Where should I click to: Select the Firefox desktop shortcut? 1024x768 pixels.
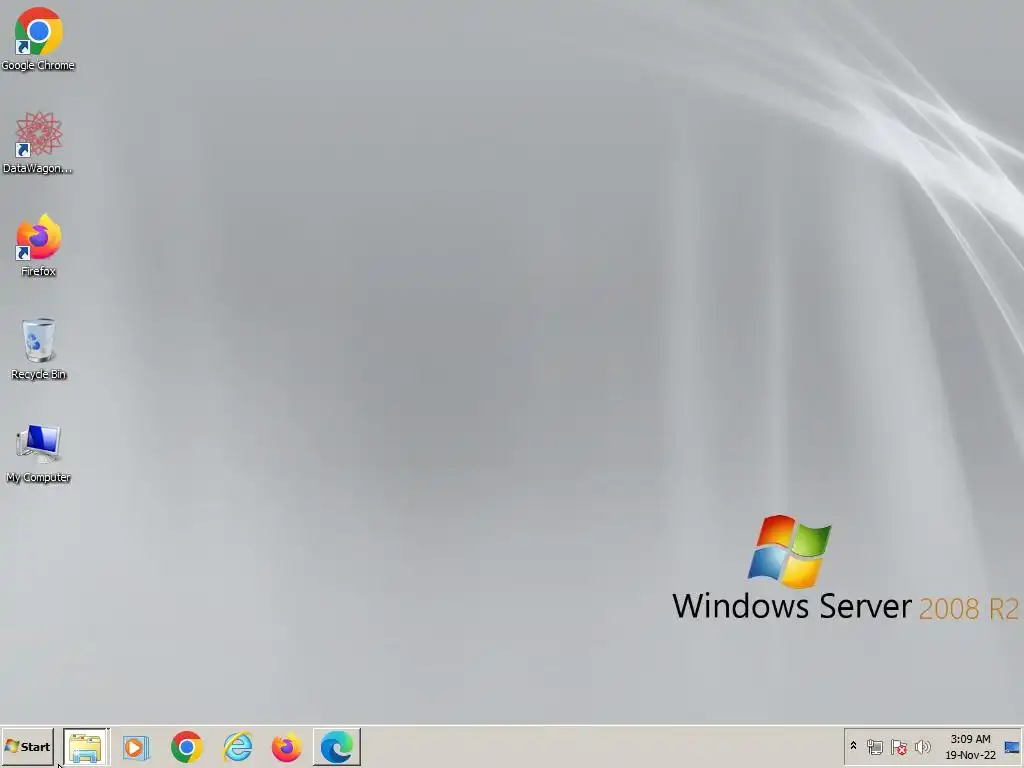pos(38,246)
